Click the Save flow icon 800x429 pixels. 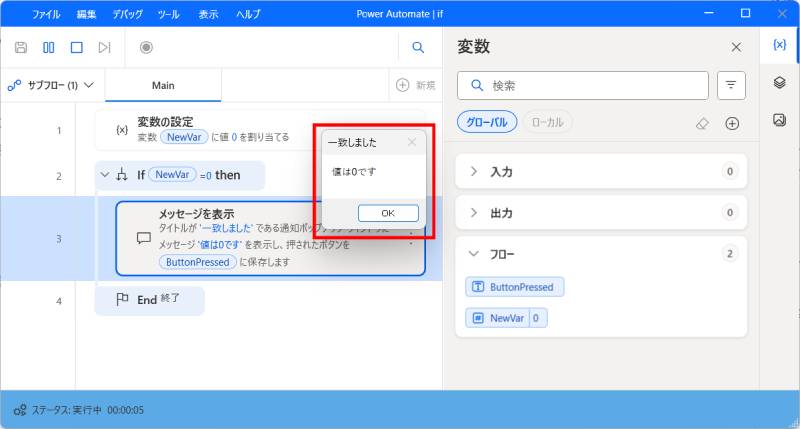click(x=21, y=47)
